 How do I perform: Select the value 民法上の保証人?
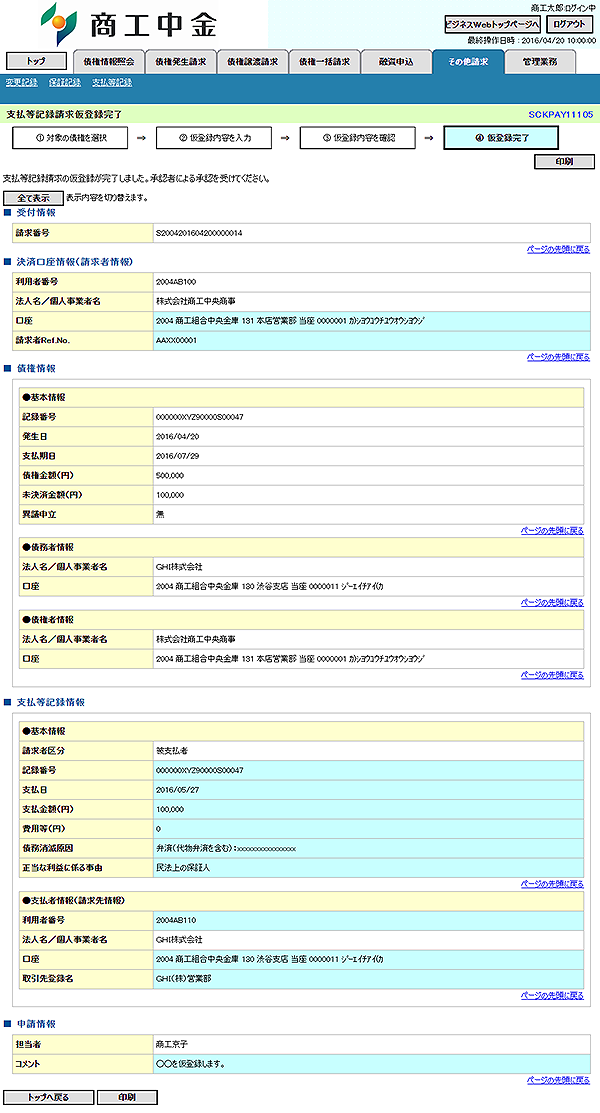pos(183,867)
